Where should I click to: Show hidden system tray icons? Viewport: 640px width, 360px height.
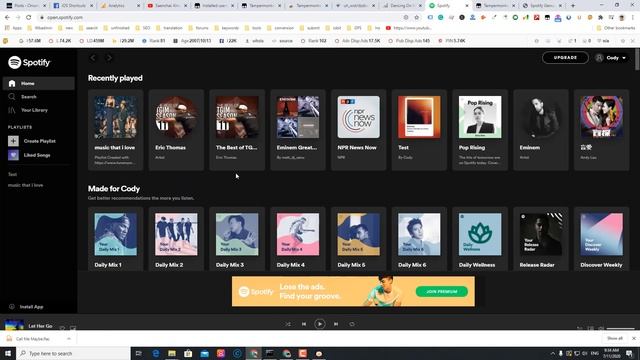click(553, 353)
